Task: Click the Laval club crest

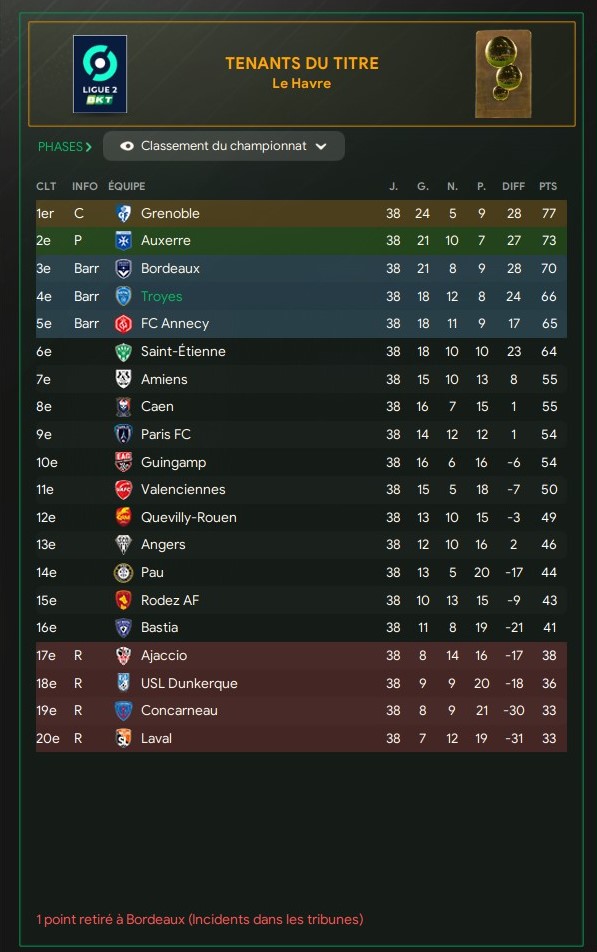Action: click(x=123, y=738)
